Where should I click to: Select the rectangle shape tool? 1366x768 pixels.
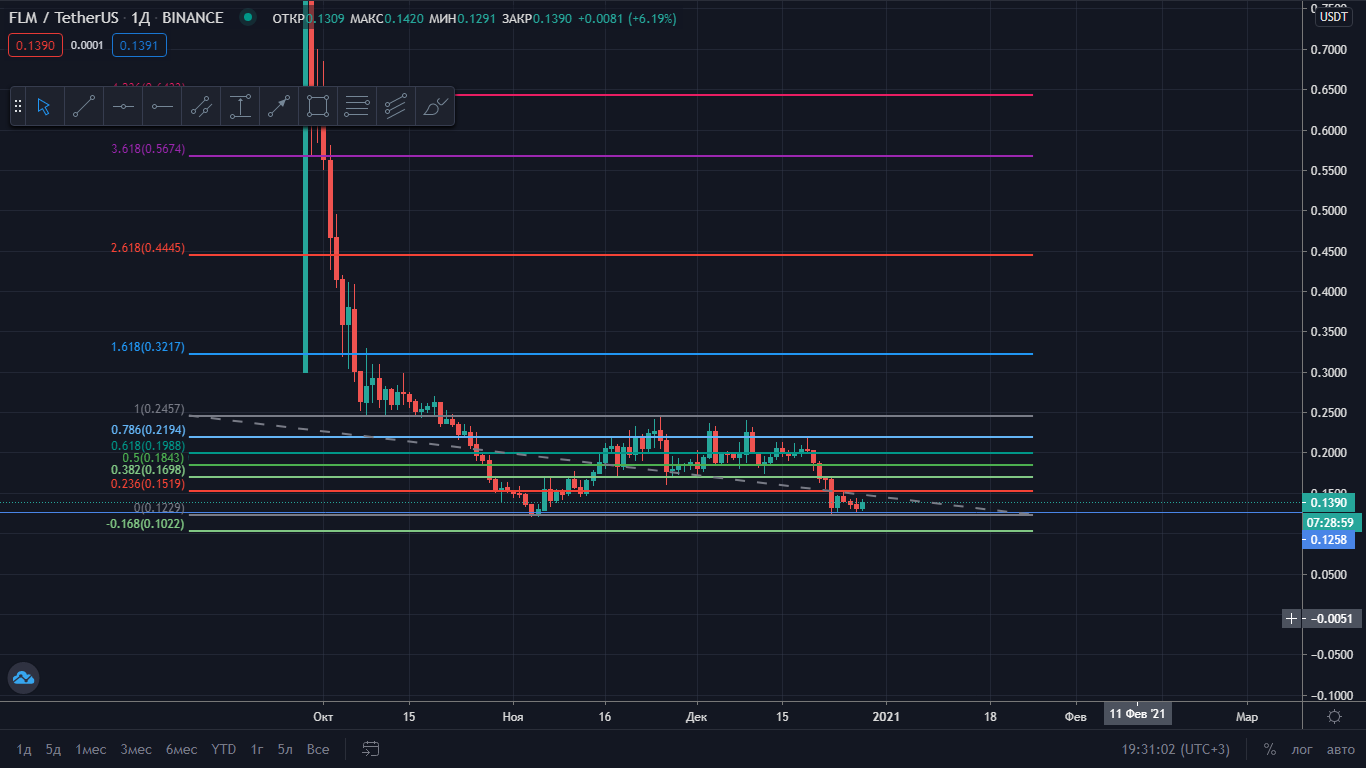[x=318, y=106]
